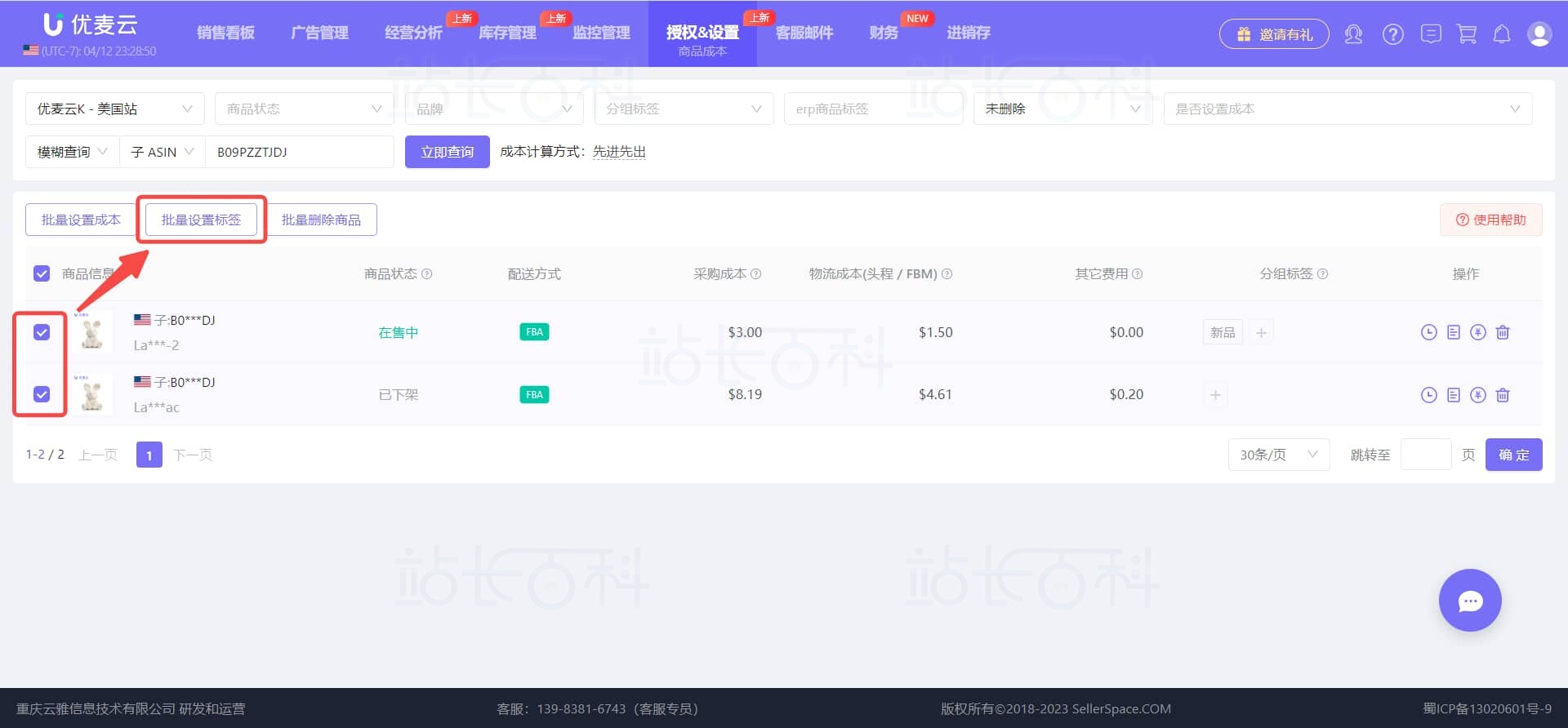Viewport: 1568px width, 728px height.
Task: Click the yen cost icon for La***ac row
Action: (1478, 395)
